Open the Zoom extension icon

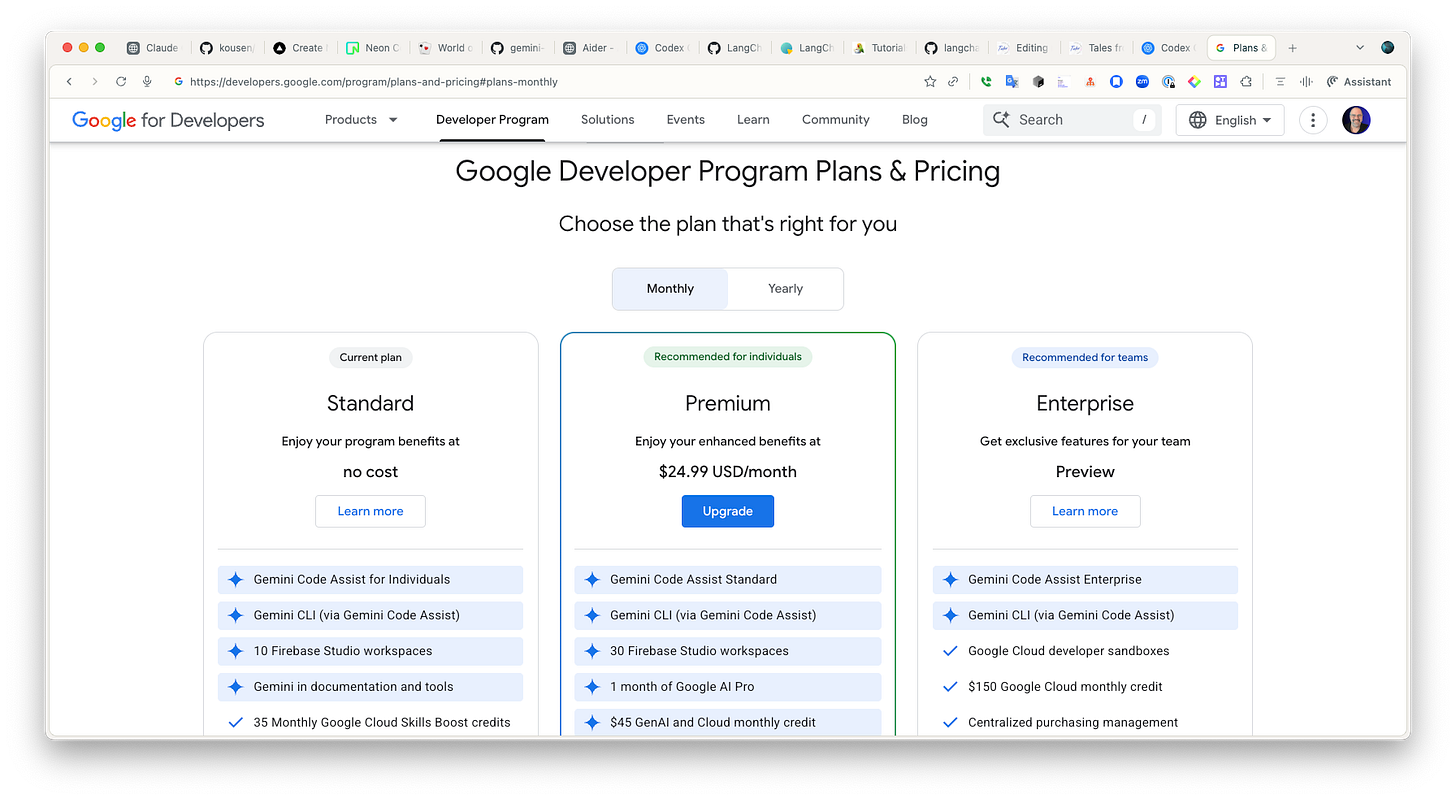[1142, 82]
